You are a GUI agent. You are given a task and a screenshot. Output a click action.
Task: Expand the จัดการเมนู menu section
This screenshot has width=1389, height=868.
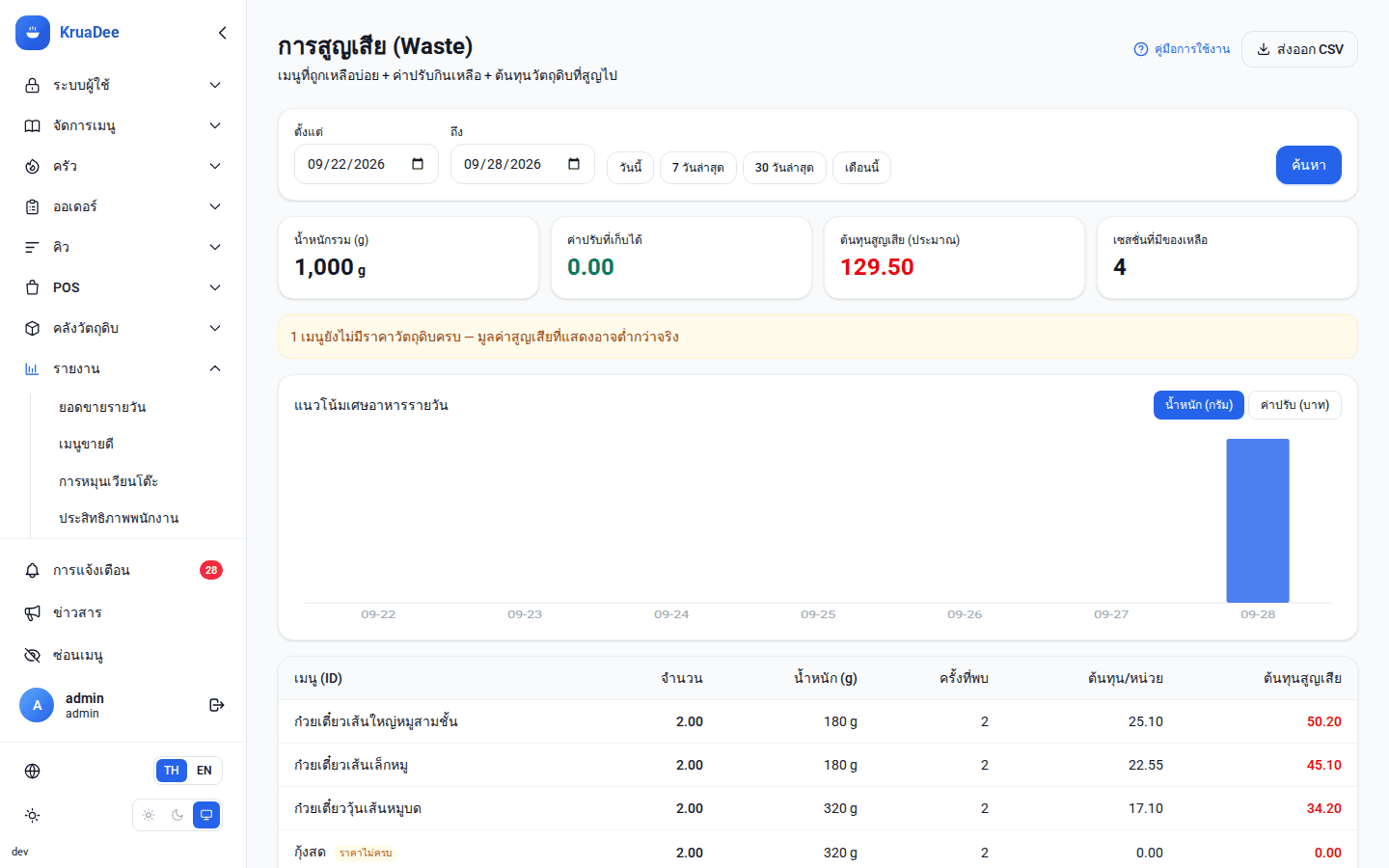(x=123, y=125)
